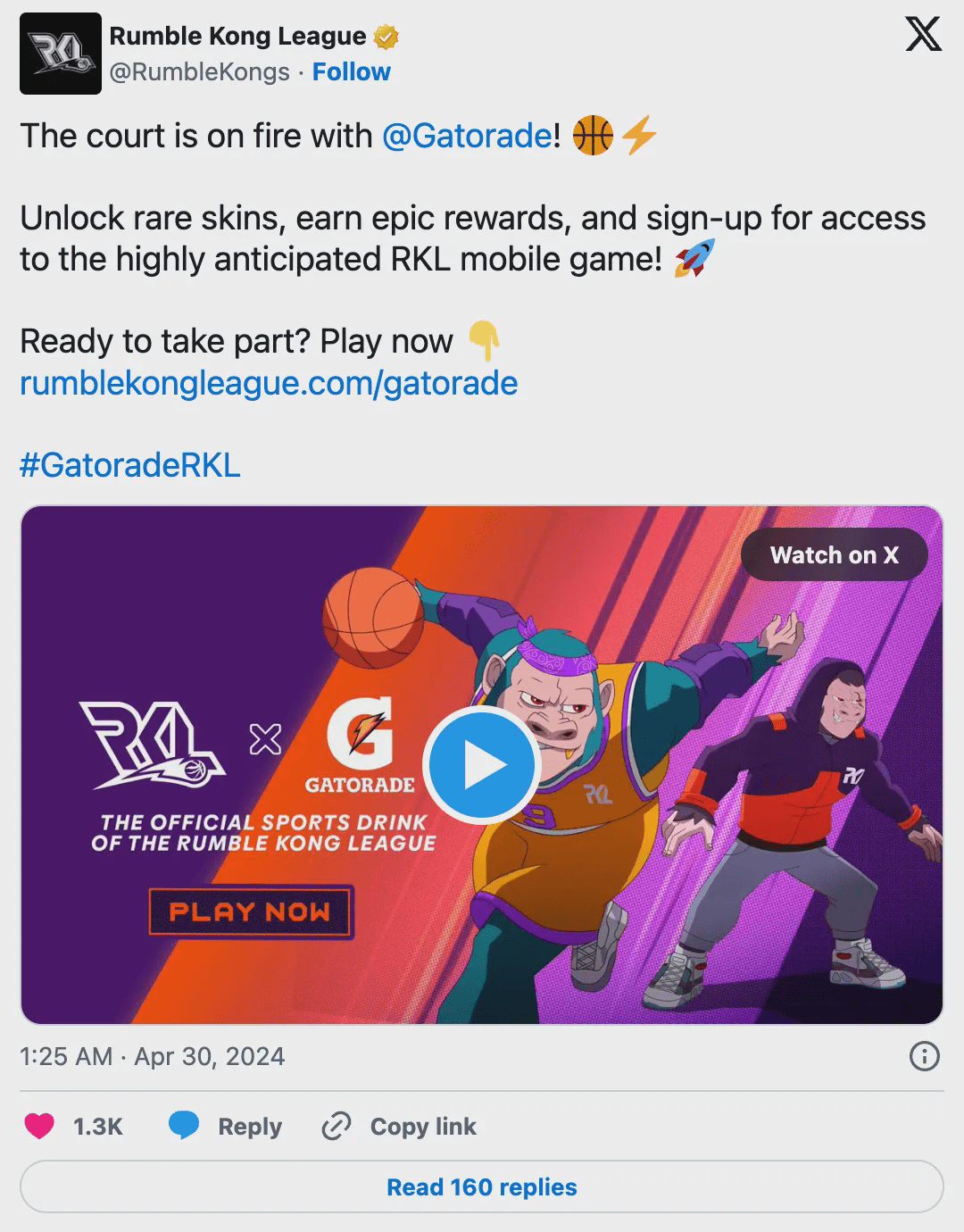Like the tweet with the heart icon
Viewport: 964px width, 1232px height.
[x=39, y=1127]
